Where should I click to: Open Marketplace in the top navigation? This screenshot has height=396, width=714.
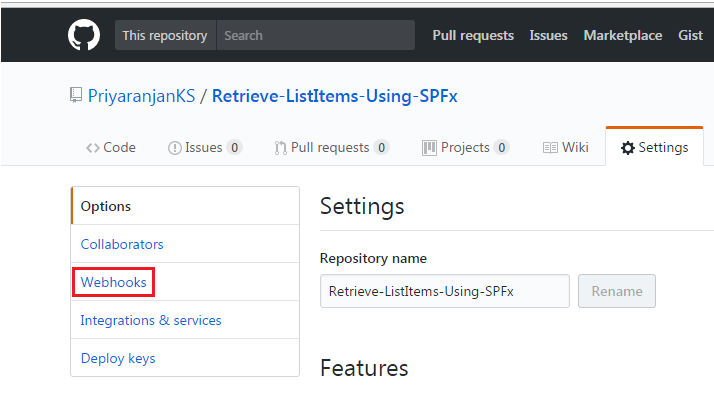tap(622, 35)
